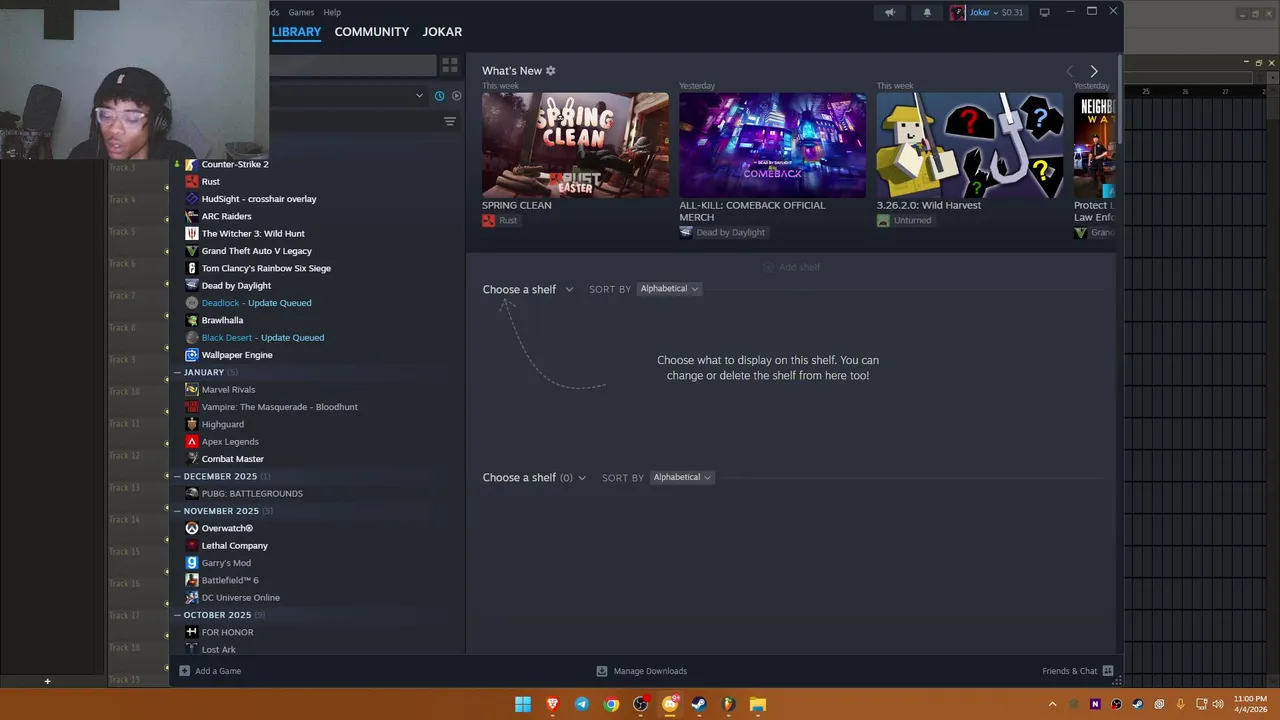The width and height of the screenshot is (1280, 720).
Task: Select Counter-Strike 2 in library
Action: coord(235,164)
